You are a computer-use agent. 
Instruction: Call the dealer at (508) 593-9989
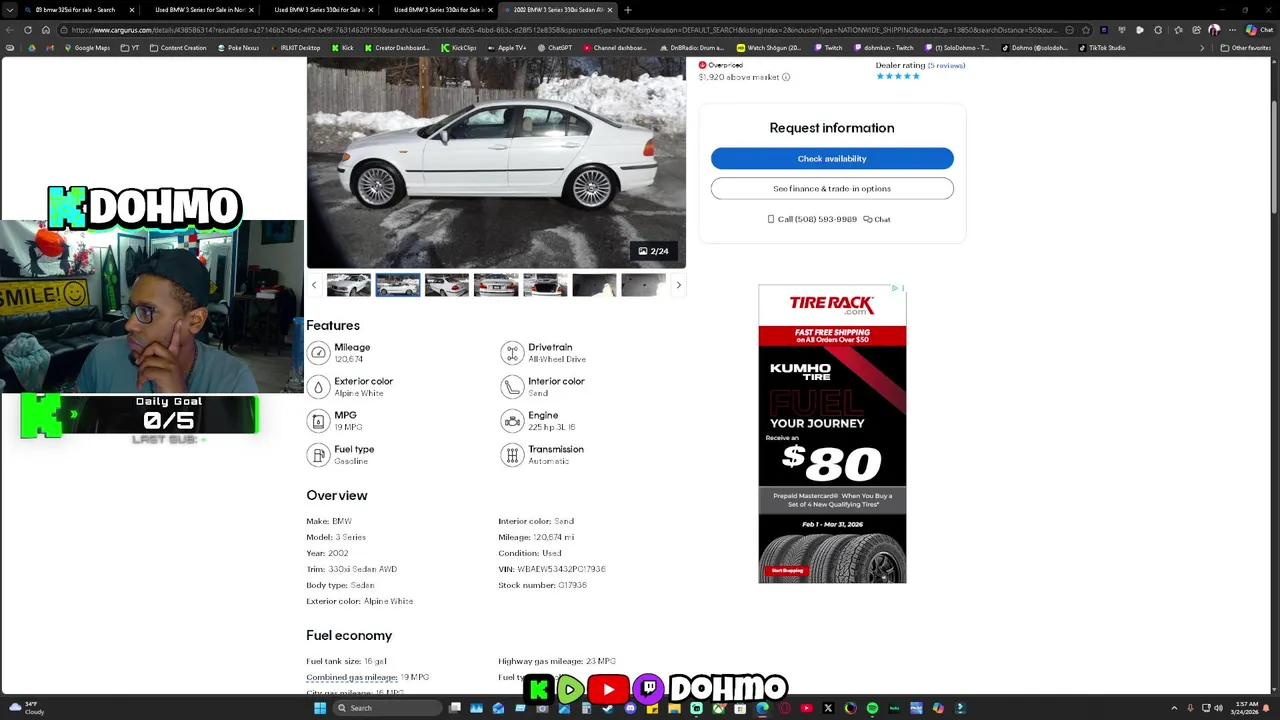[812, 219]
